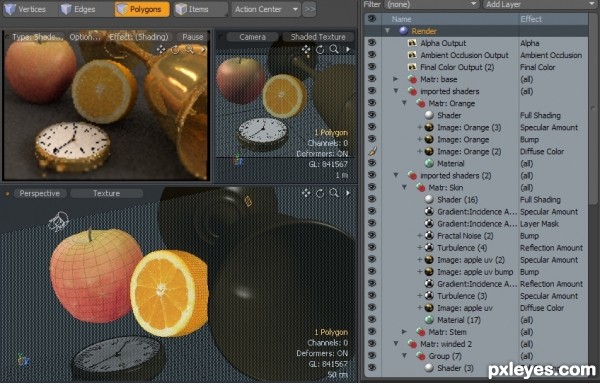This screenshot has width=600, height=383.
Task: Expand the Matr: Stem group
Action: [404, 332]
